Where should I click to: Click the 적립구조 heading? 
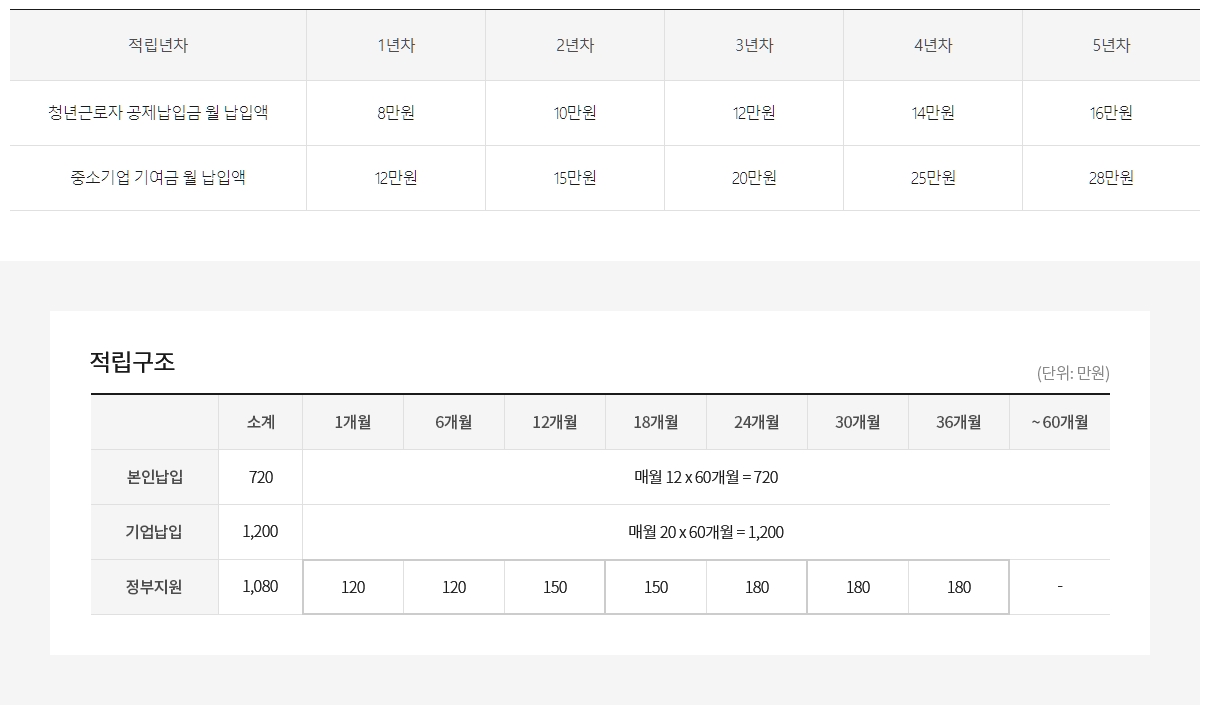click(x=132, y=361)
